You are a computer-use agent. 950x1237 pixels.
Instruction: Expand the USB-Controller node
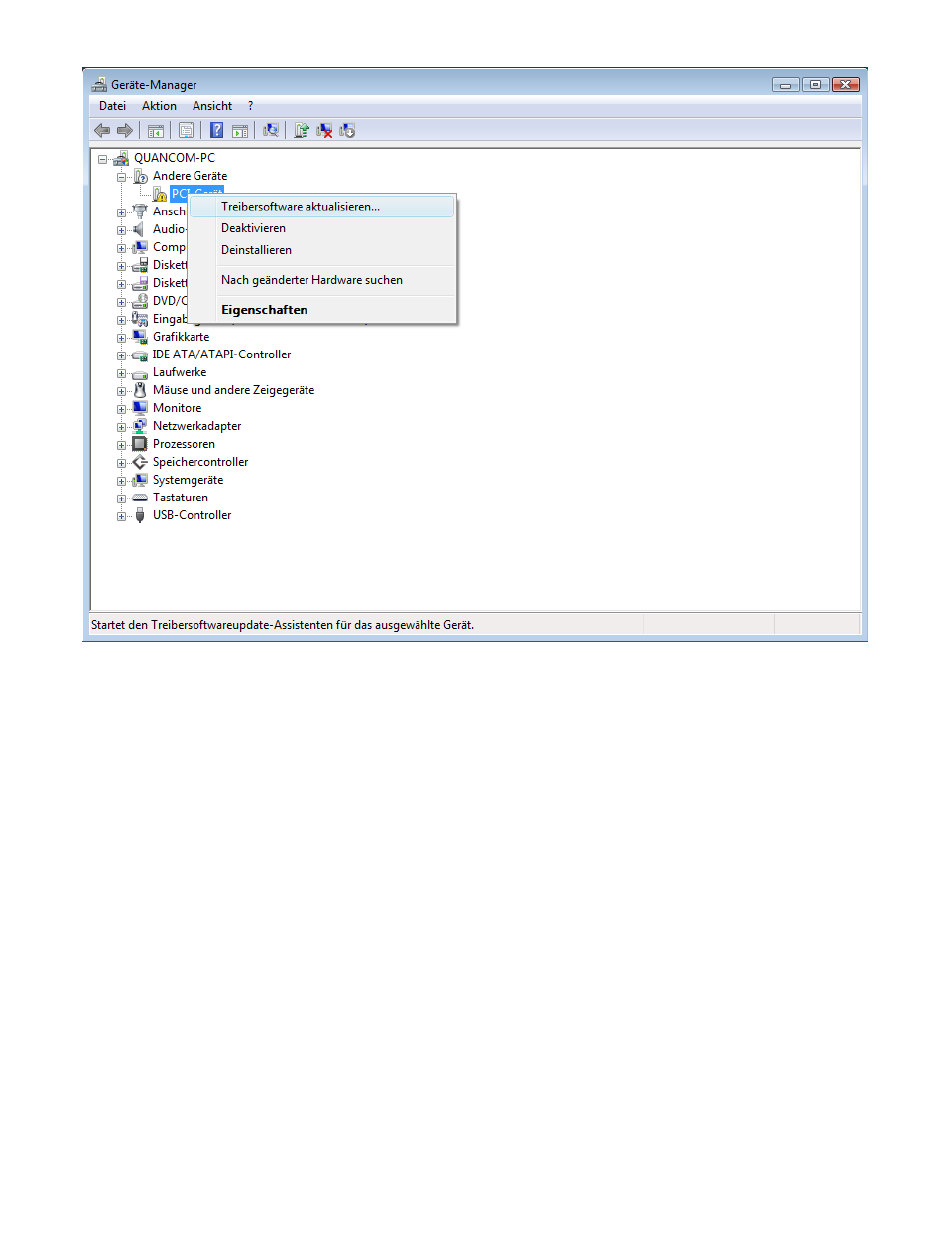pyautogui.click(x=122, y=517)
